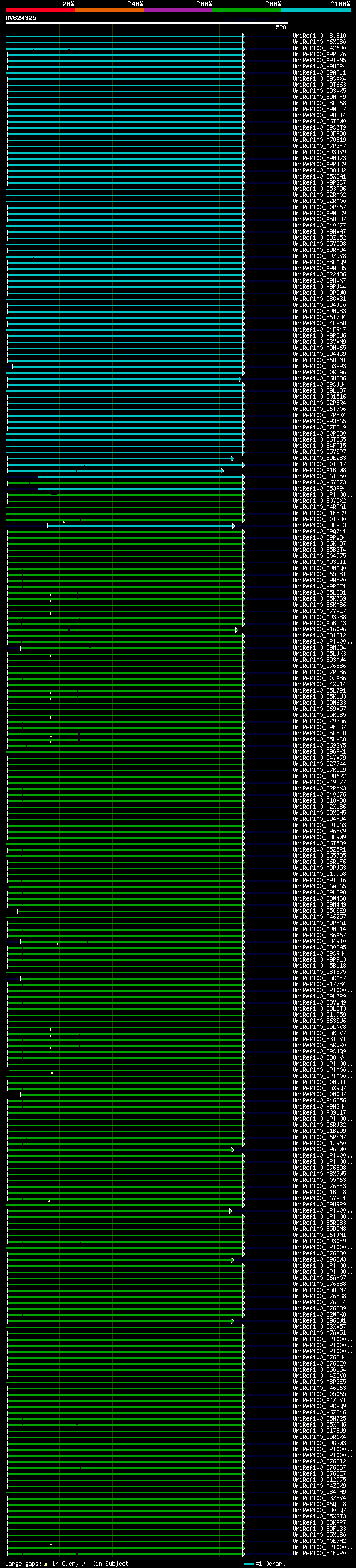Image resolution: width=356 pixels, height=1568 pixels.
Task: Select the UniRef100_Q8I8I2 label
Action: tap(319, 635)
